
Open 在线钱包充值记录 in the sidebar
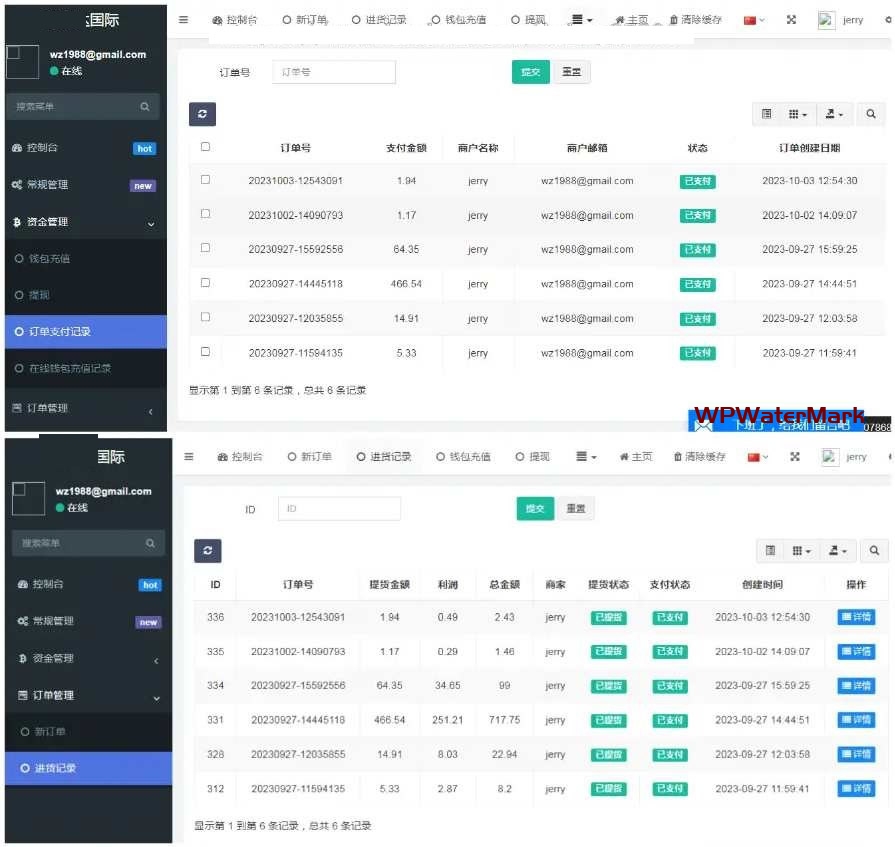(x=70, y=368)
